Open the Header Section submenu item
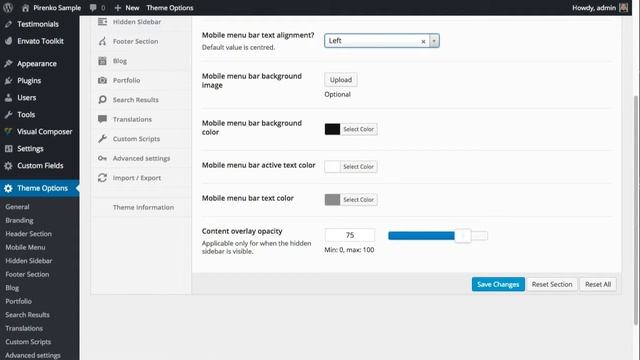 (28, 234)
